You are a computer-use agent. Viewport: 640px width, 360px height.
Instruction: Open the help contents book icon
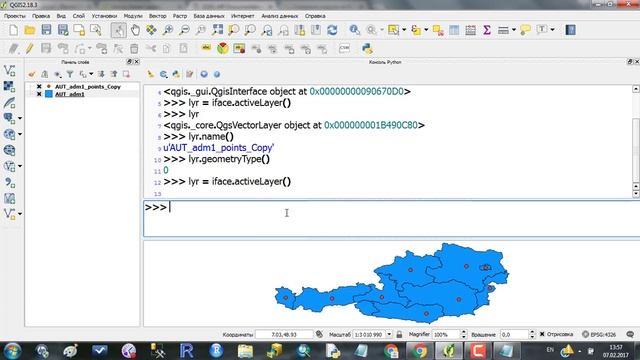click(570, 30)
